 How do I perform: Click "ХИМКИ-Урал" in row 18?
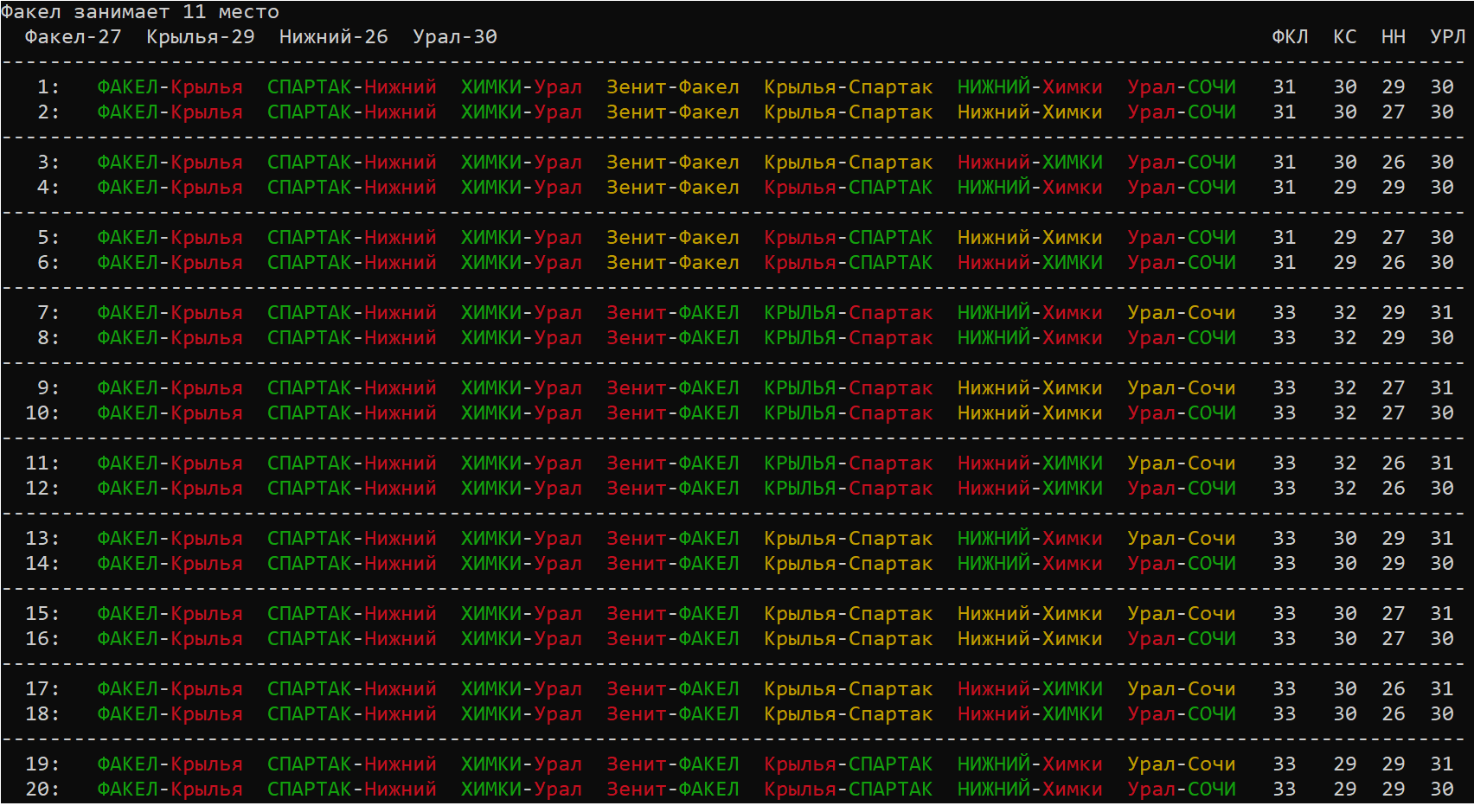[x=522, y=714]
